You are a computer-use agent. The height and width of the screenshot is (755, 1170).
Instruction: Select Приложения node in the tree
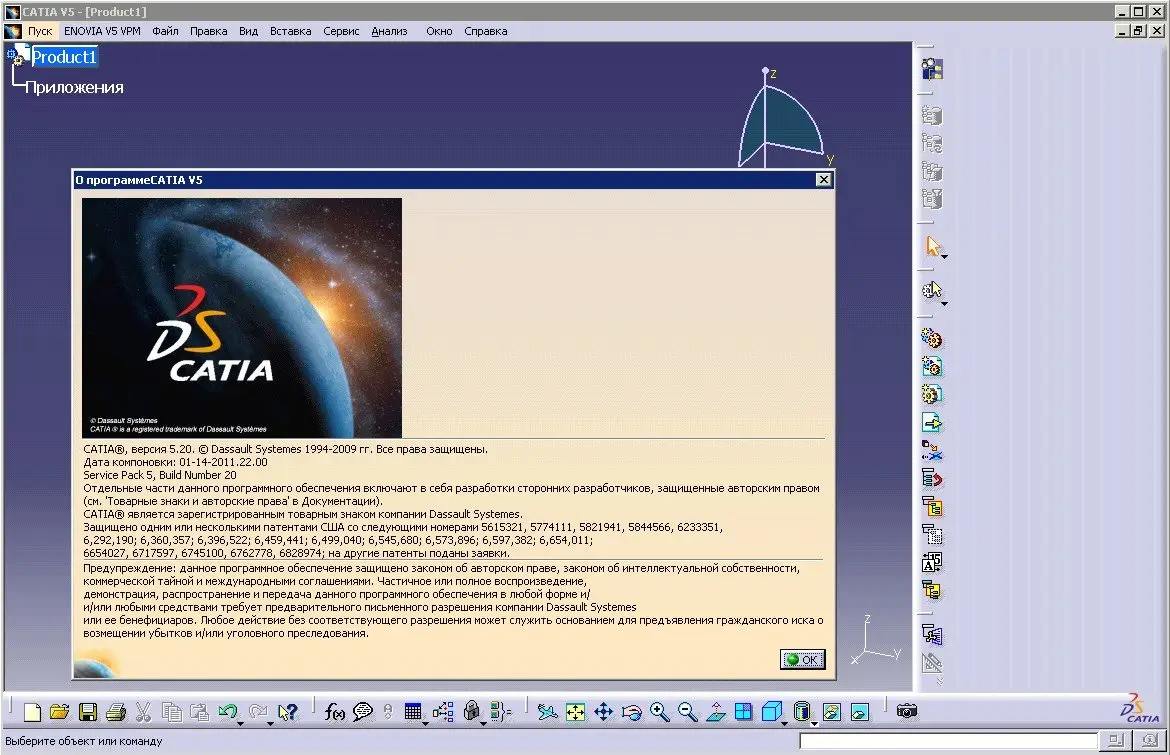[75, 87]
